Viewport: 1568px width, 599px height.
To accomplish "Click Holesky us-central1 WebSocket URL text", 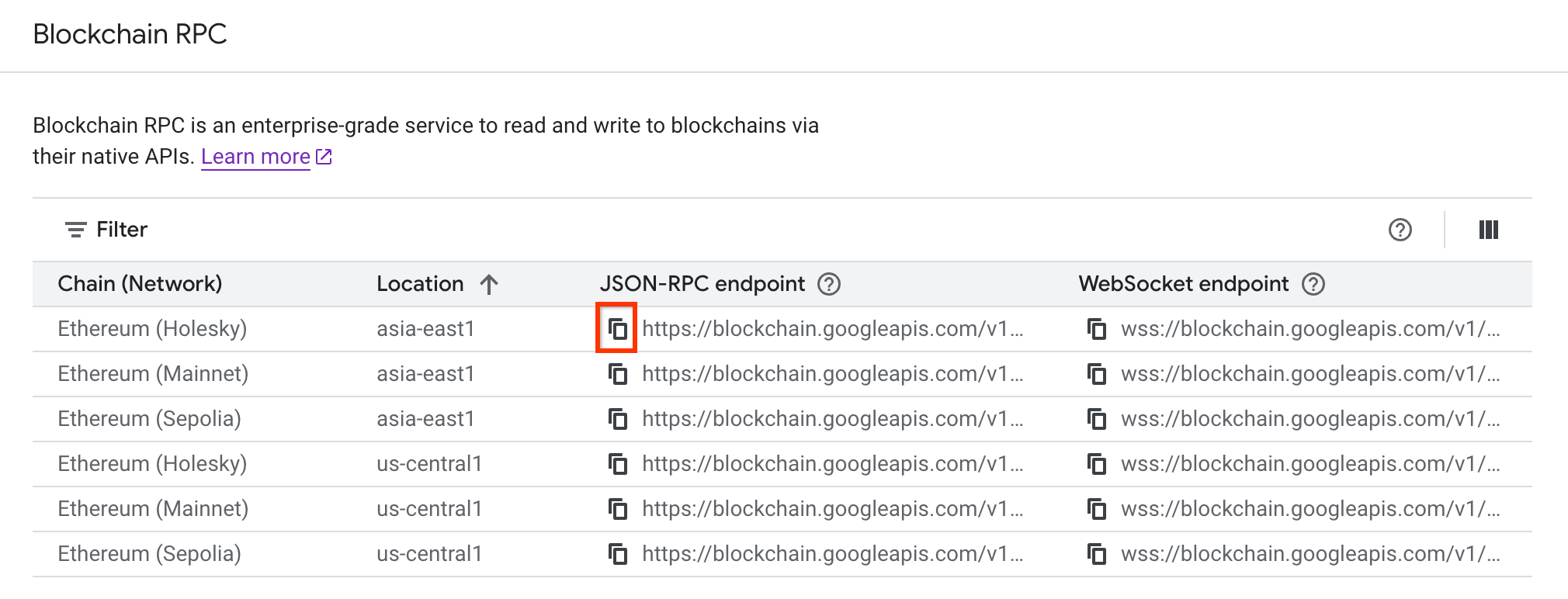I will tap(1310, 463).
